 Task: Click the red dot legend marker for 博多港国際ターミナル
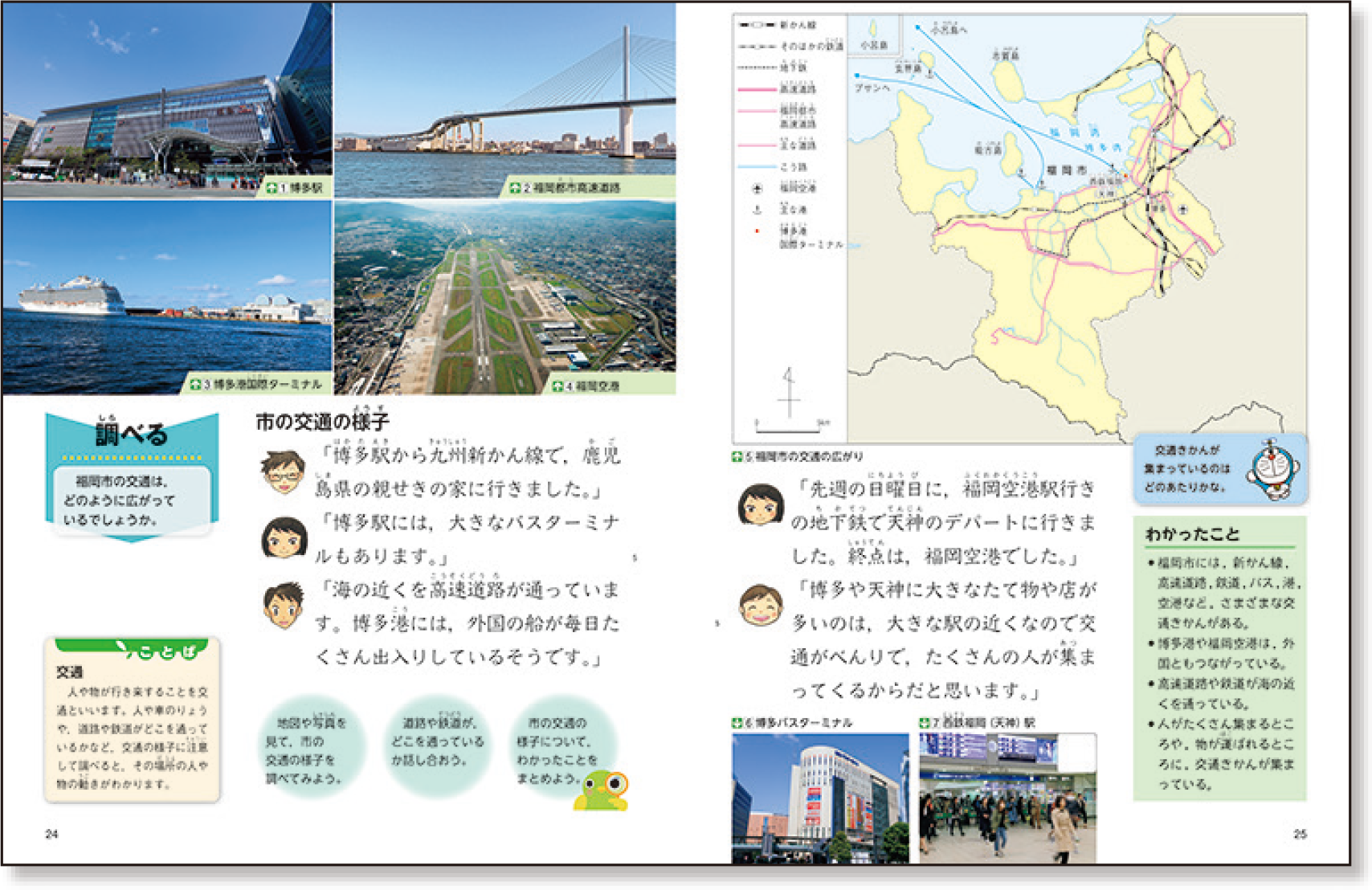[x=757, y=231]
